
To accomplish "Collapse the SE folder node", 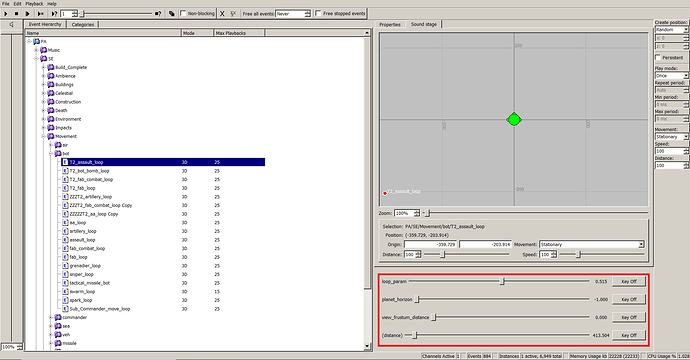I will 37,59.
